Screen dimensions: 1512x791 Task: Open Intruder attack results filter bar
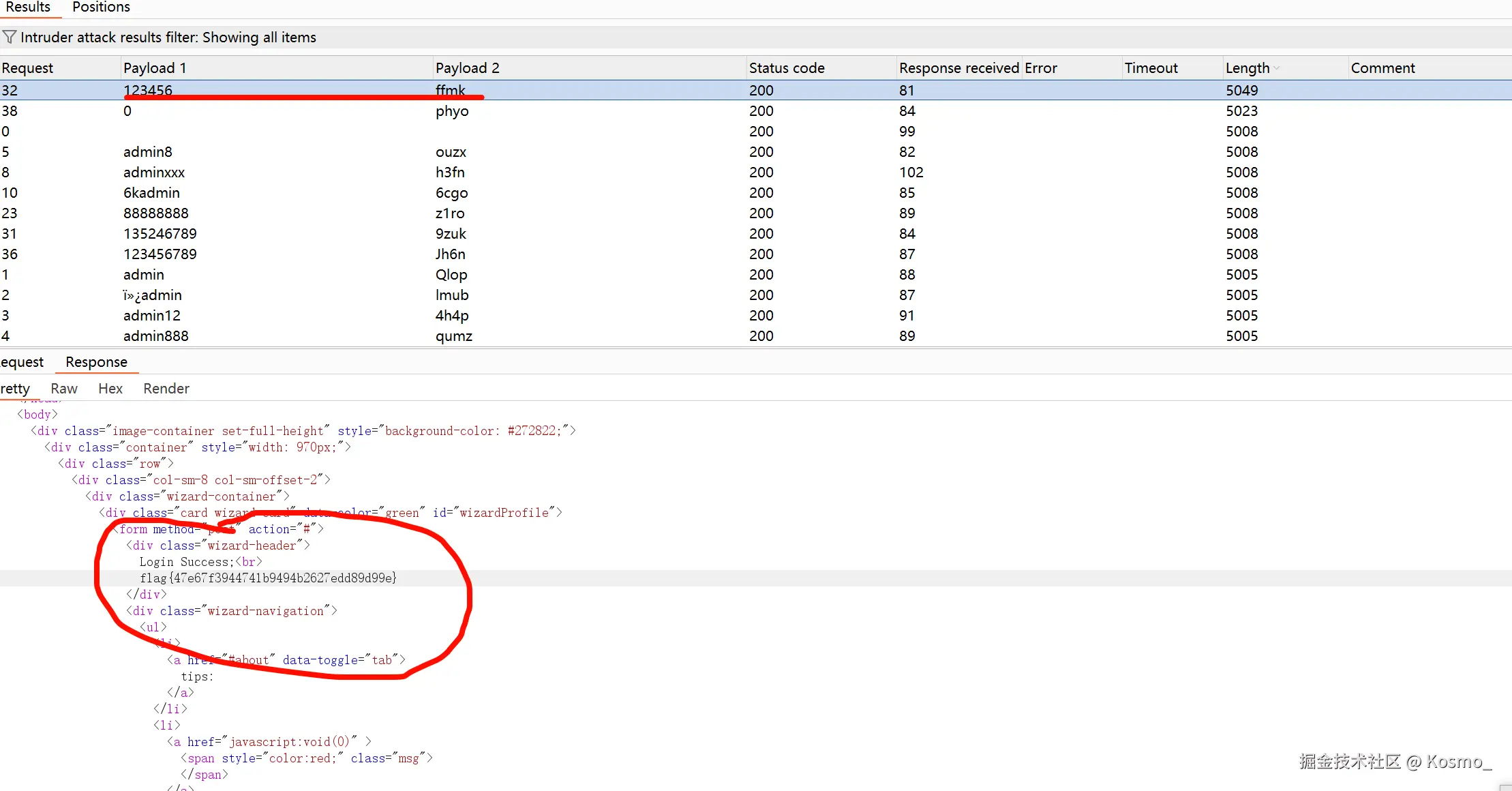[x=168, y=38]
